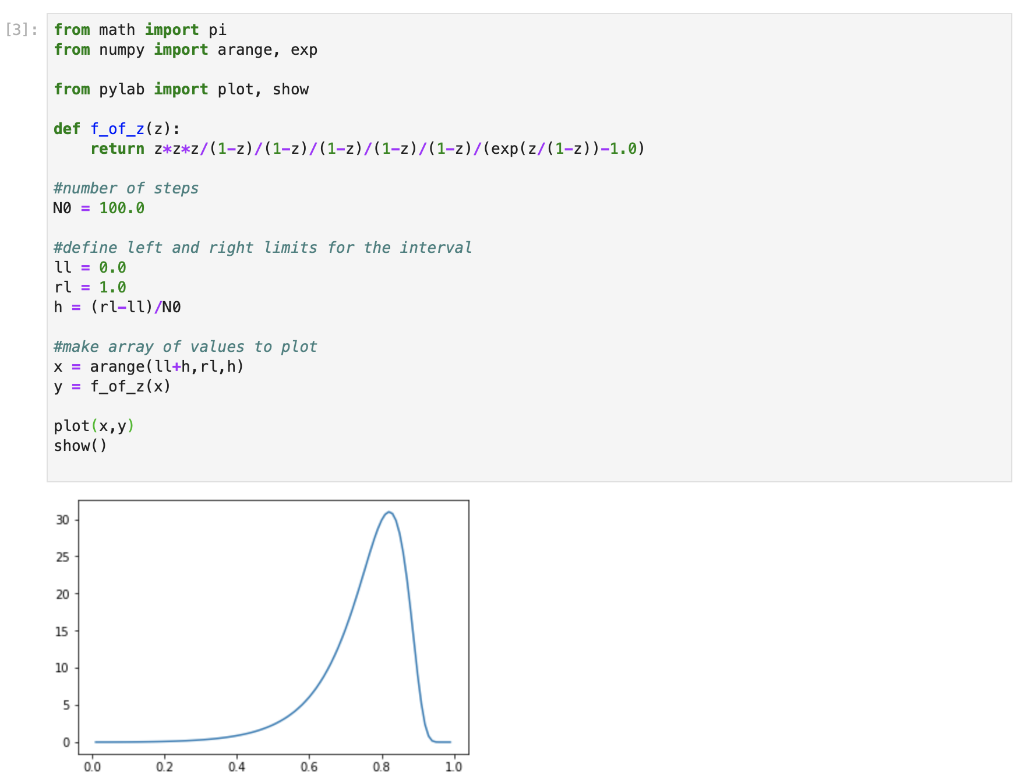Click the 'def f_of_z(z):' function definition
Viewport: 1024px width, 783px height.
pos(116,129)
